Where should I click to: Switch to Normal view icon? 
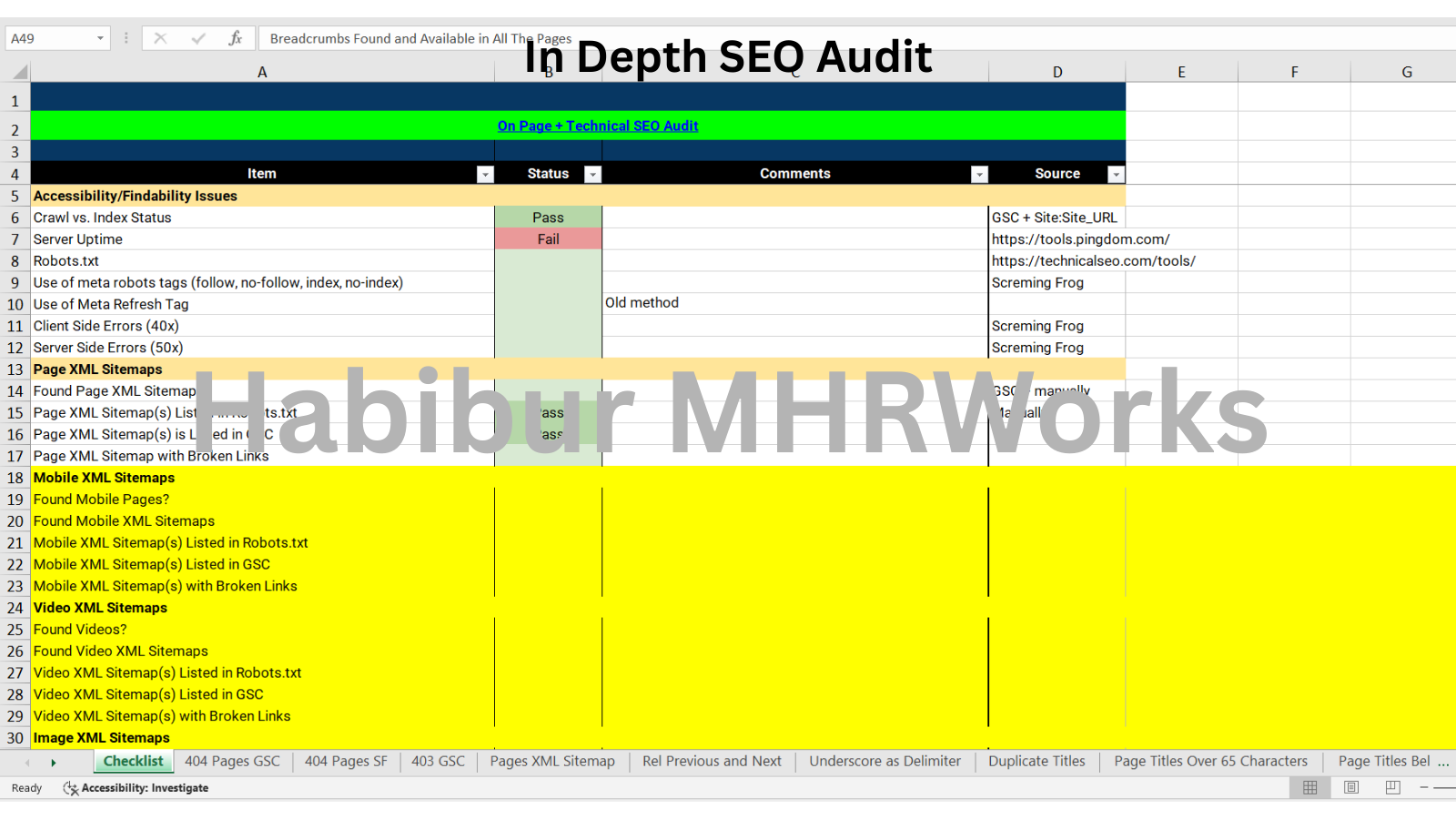point(1309,788)
